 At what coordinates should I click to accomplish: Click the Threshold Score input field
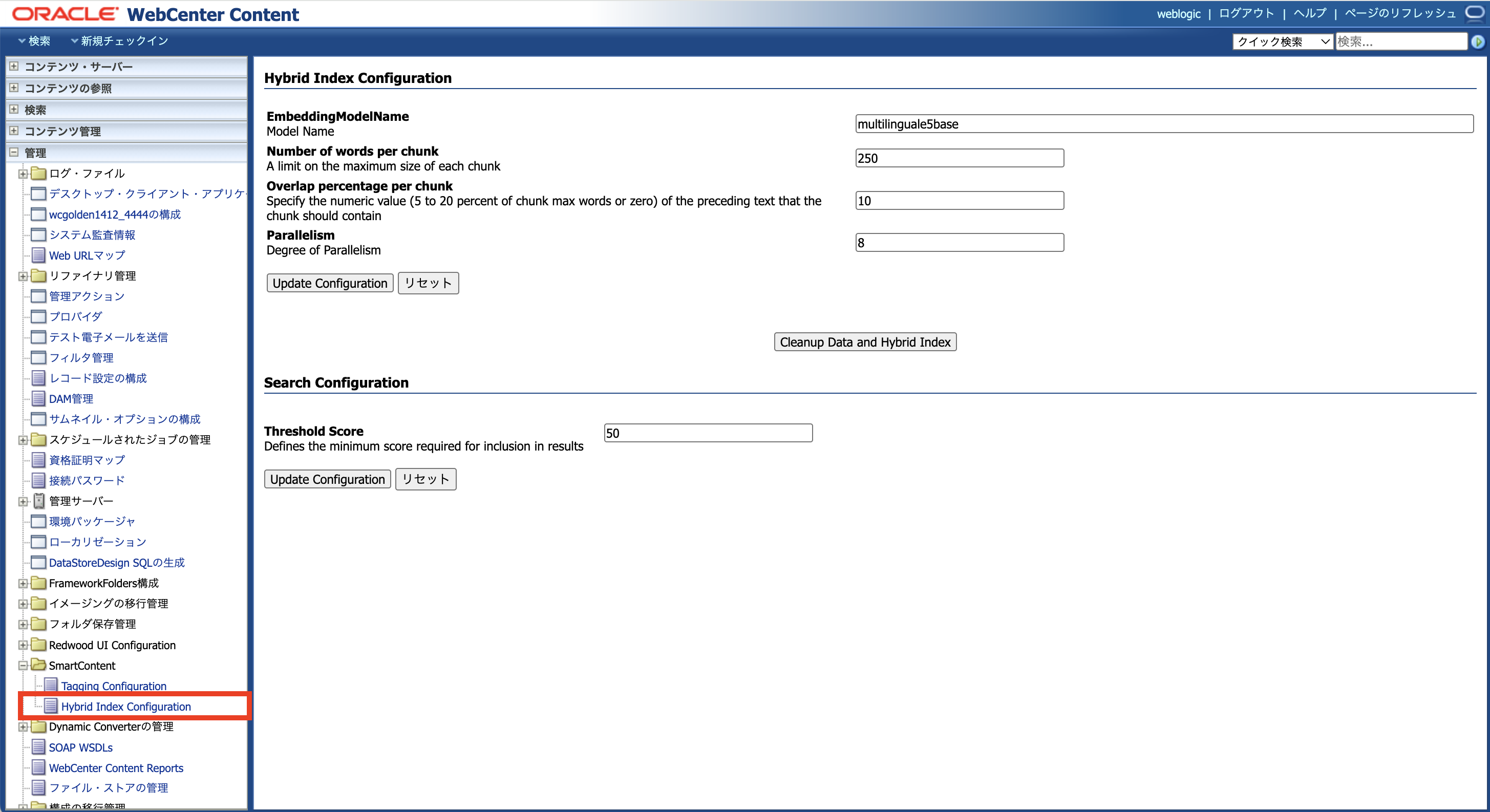click(708, 433)
